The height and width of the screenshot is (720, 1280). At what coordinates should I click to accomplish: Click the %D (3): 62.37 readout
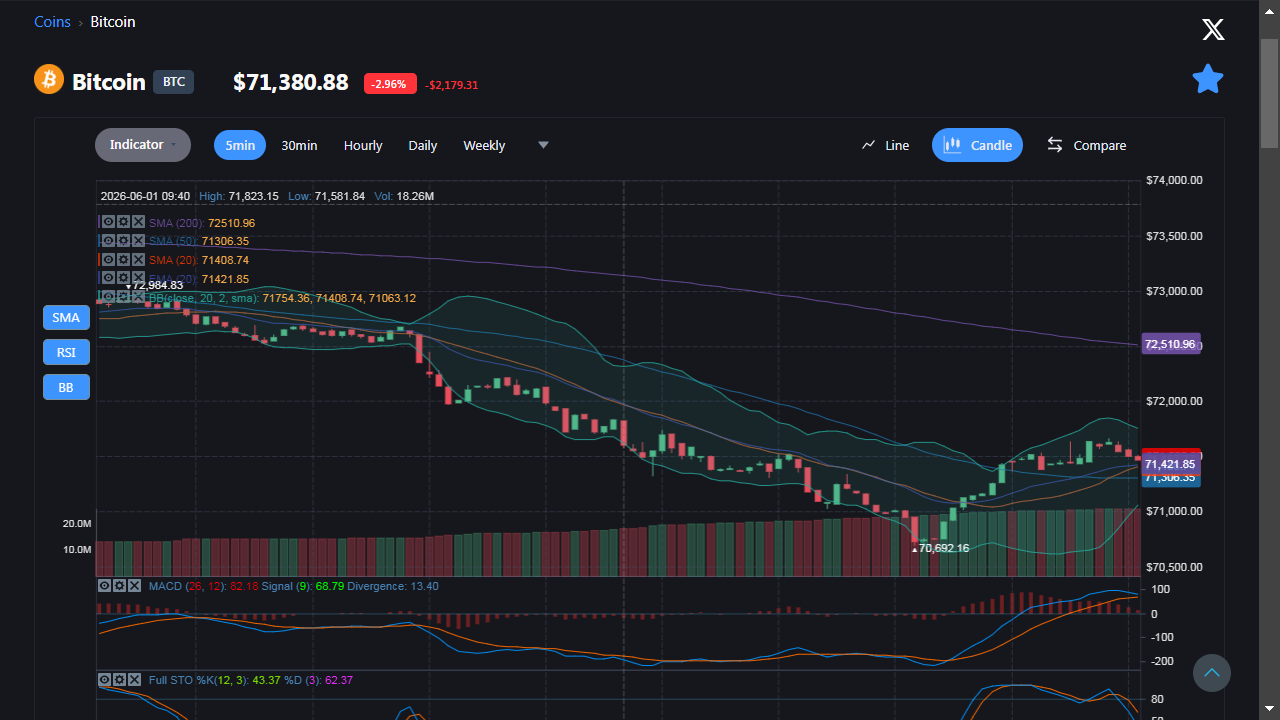[319, 680]
